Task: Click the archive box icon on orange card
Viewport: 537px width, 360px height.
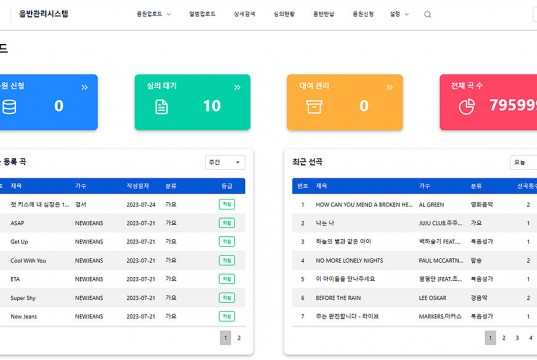Action: [x=314, y=107]
